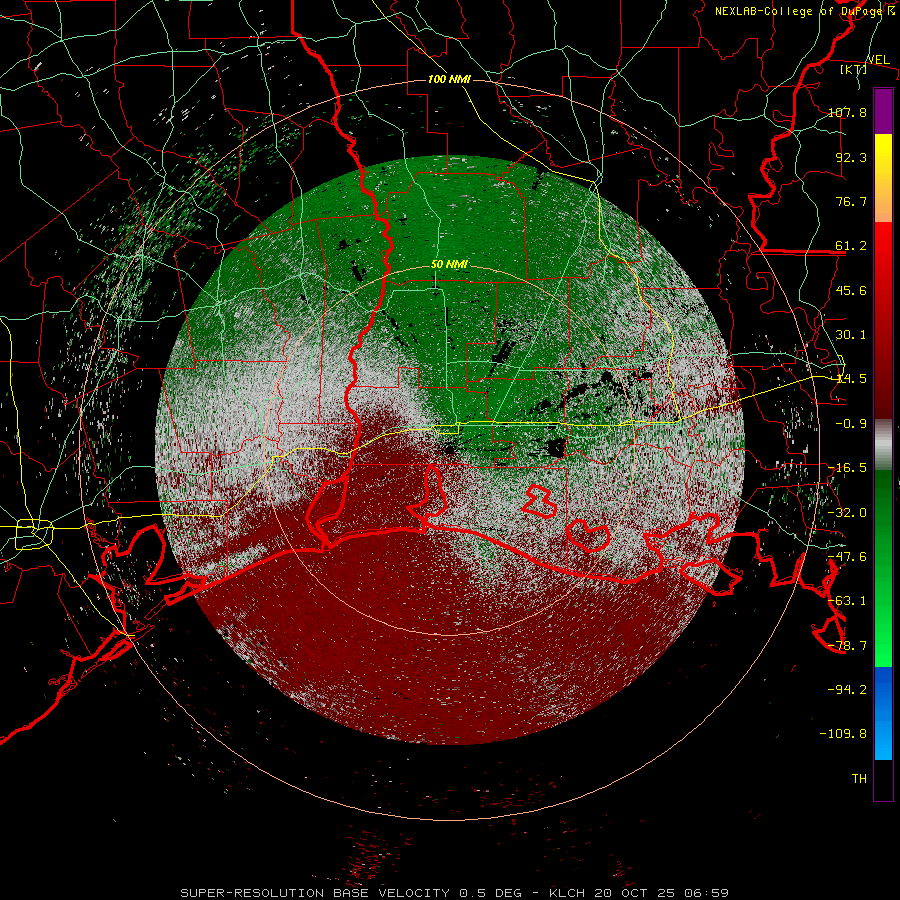Select the -94.2 velocity scale value
Image resolution: width=900 pixels, height=900 pixels.
click(x=847, y=689)
